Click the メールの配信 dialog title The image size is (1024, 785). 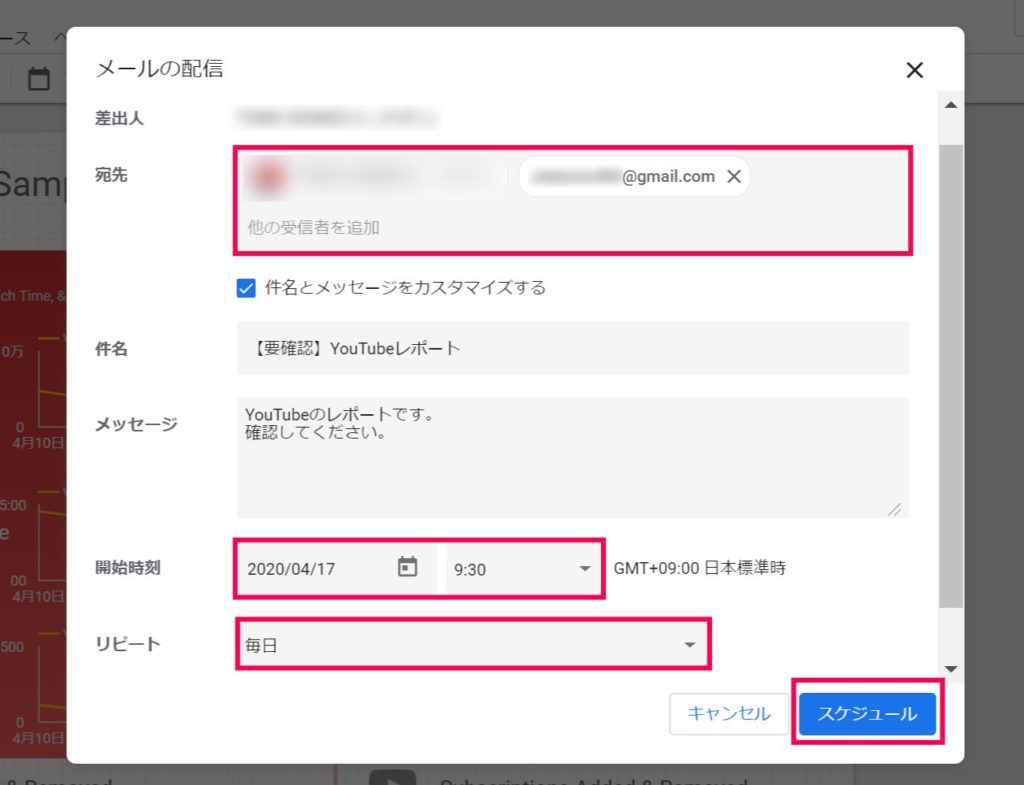159,69
